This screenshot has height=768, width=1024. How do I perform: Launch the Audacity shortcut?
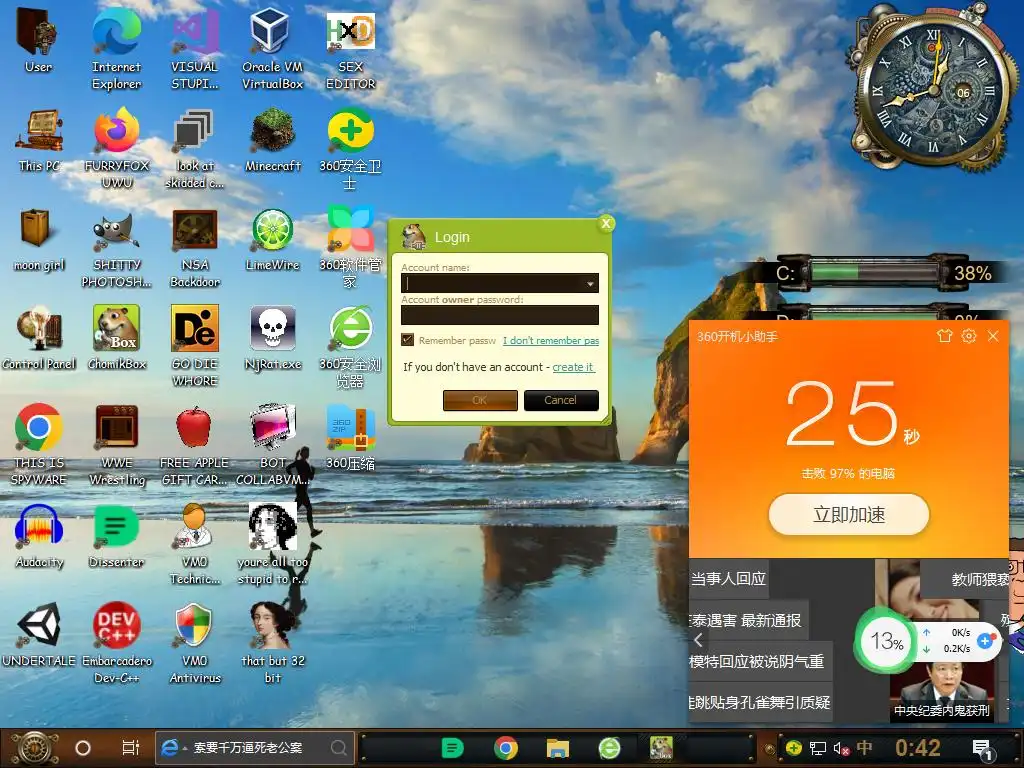pos(39,537)
